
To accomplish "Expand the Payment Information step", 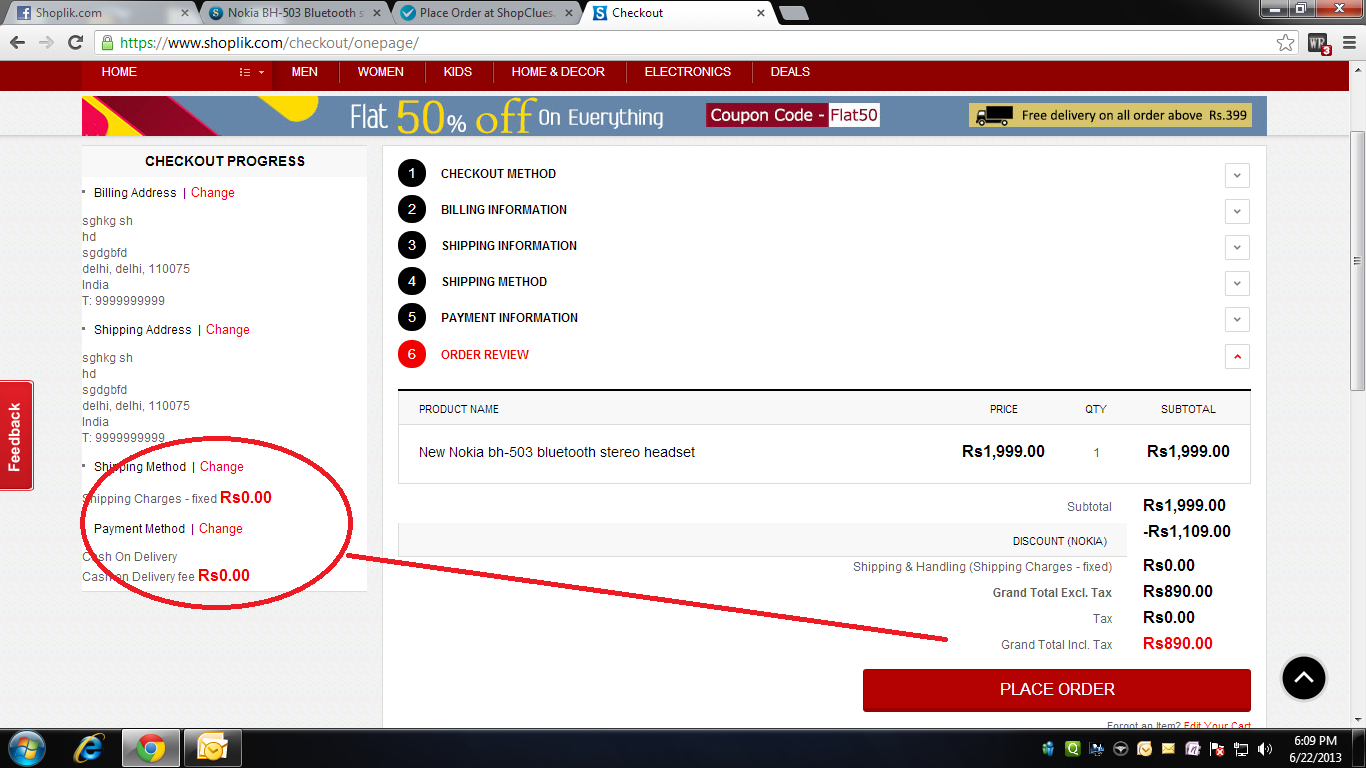I will (1237, 319).
